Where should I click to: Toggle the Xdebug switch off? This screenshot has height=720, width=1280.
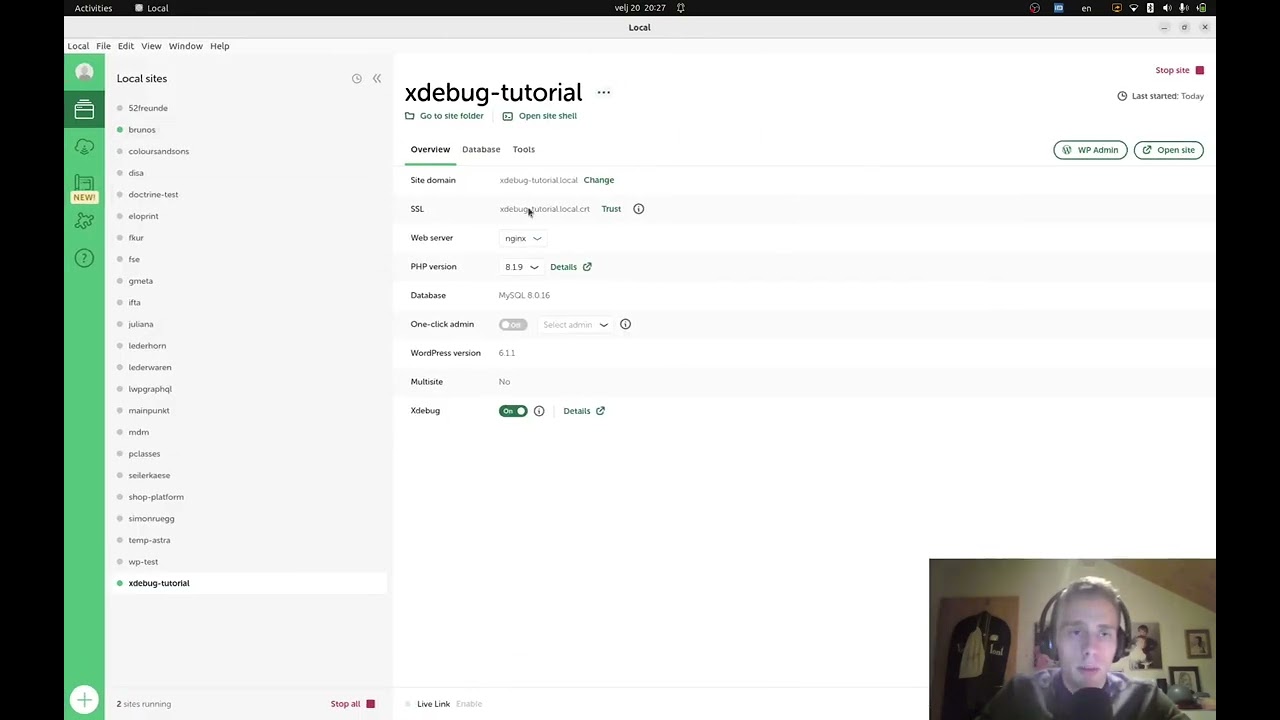coord(513,411)
